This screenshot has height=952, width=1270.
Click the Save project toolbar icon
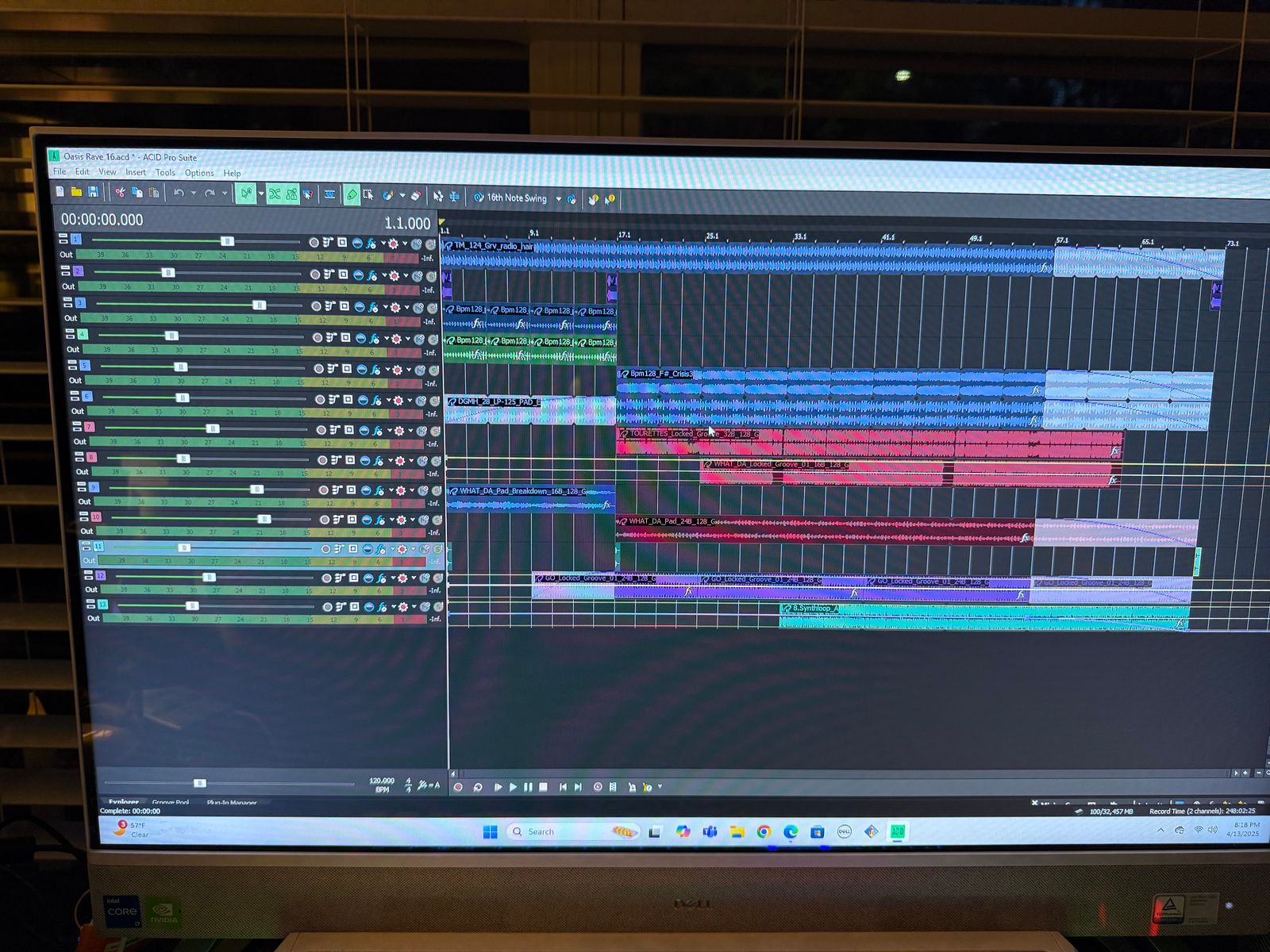click(94, 192)
